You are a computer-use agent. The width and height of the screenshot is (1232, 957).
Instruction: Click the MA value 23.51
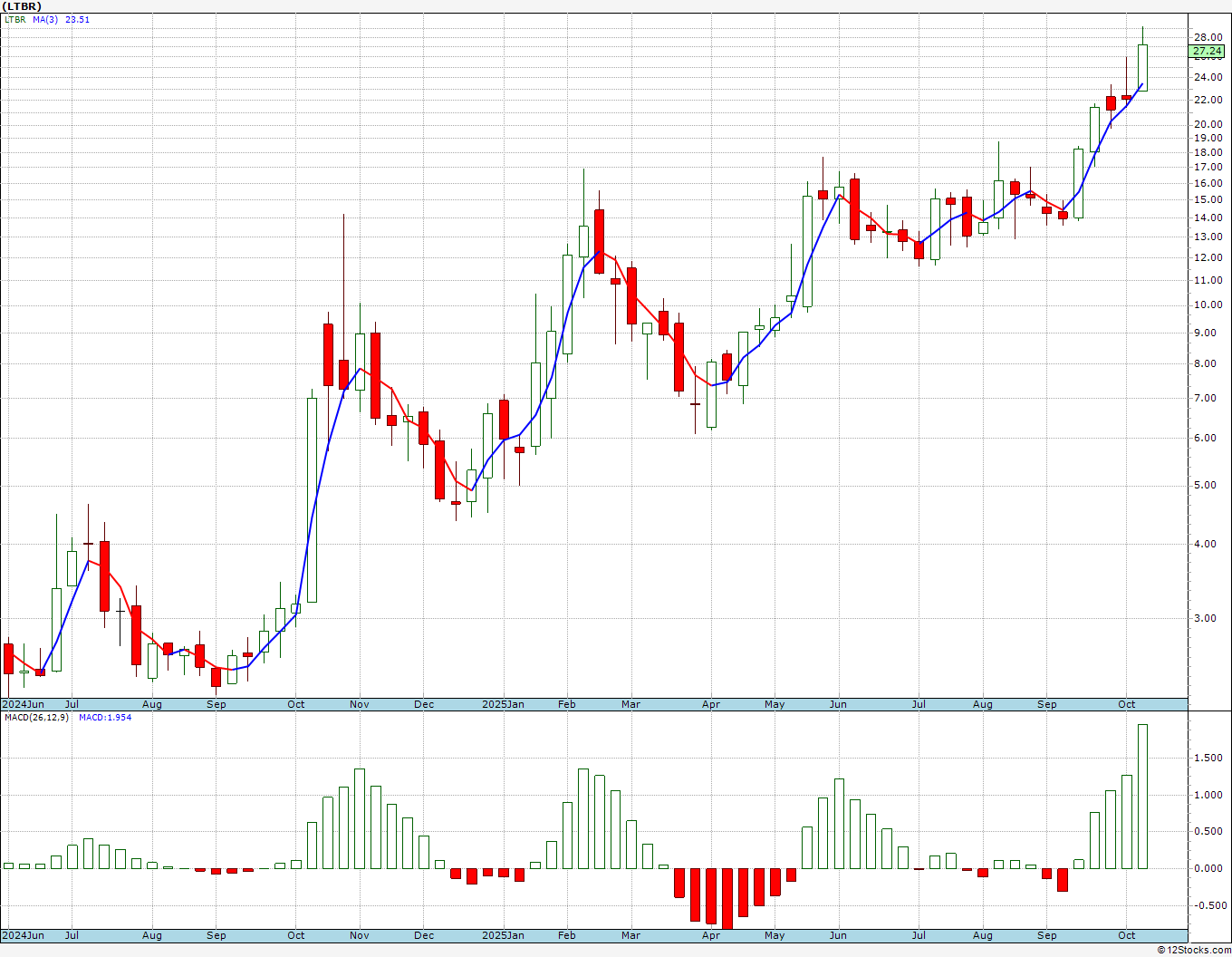tap(78, 19)
